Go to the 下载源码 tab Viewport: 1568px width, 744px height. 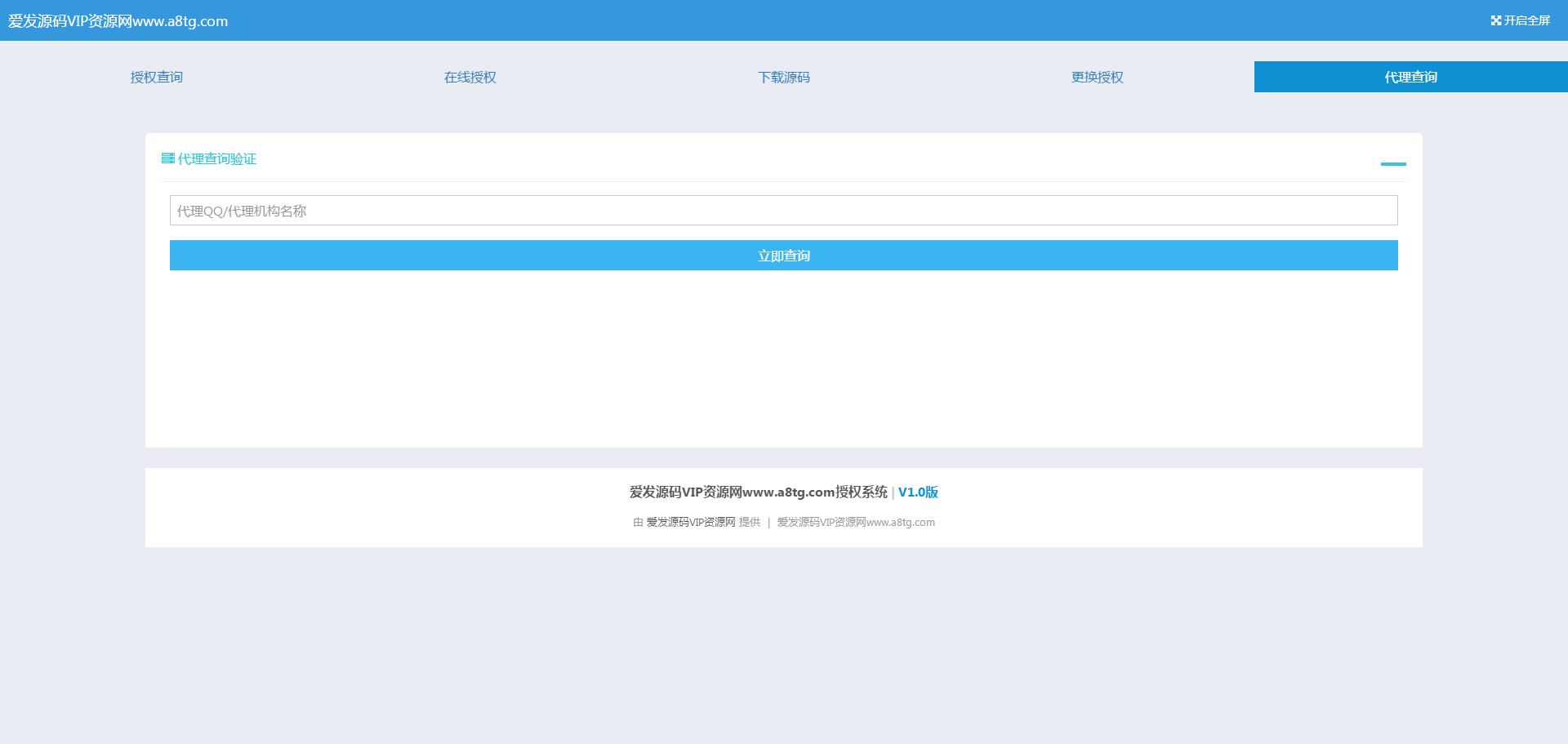pyautogui.click(x=784, y=77)
